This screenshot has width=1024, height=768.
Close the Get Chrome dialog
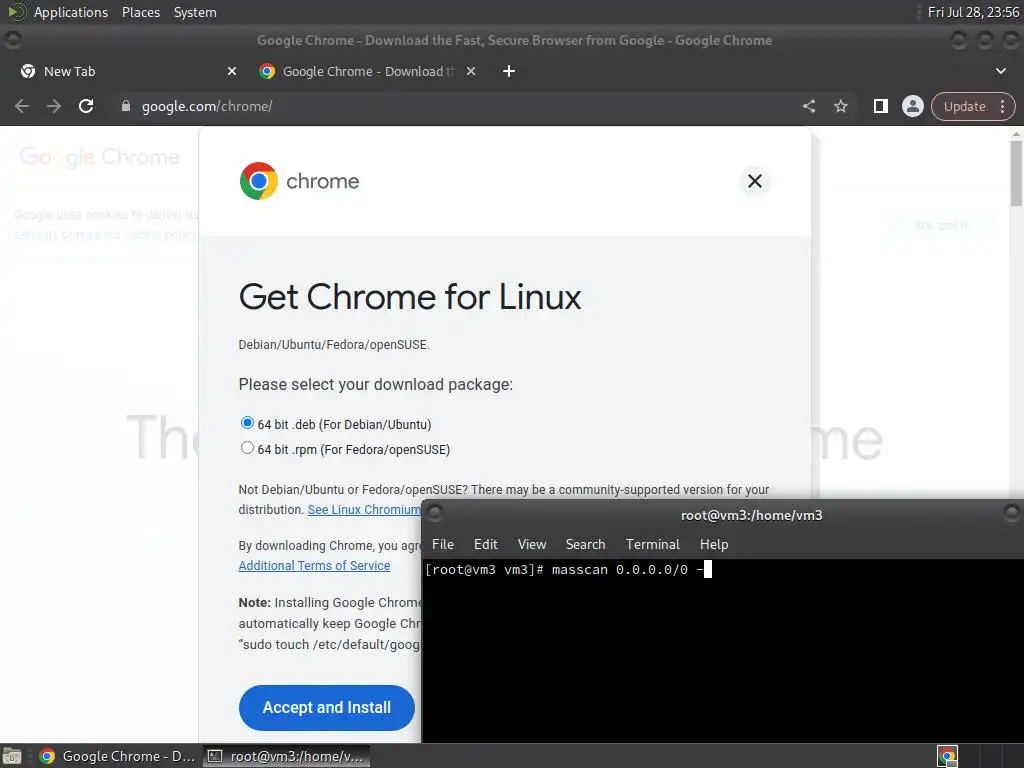(754, 181)
